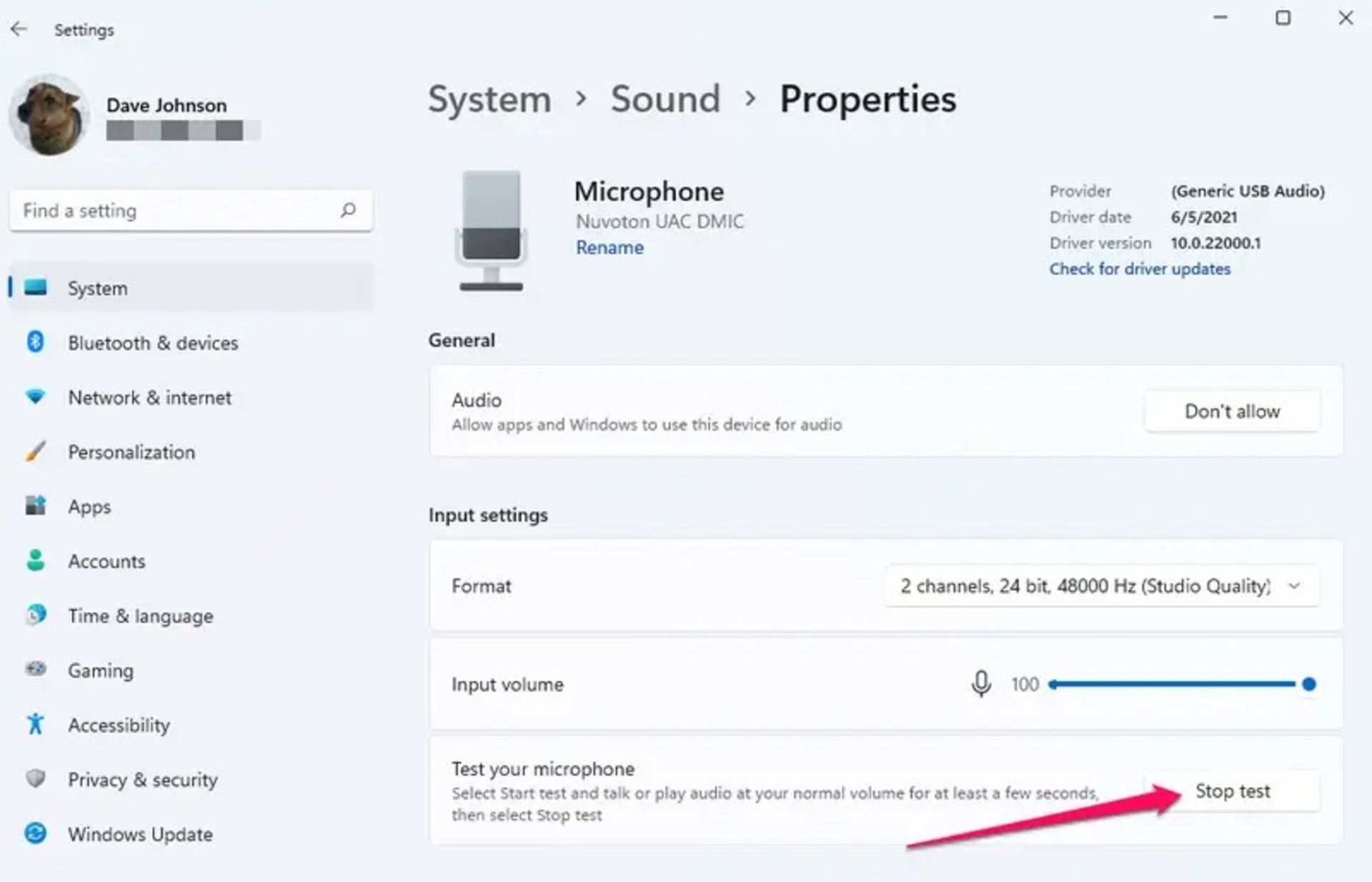This screenshot has width=1372, height=882.
Task: Click the Privacy & security shield icon
Action: [35, 778]
